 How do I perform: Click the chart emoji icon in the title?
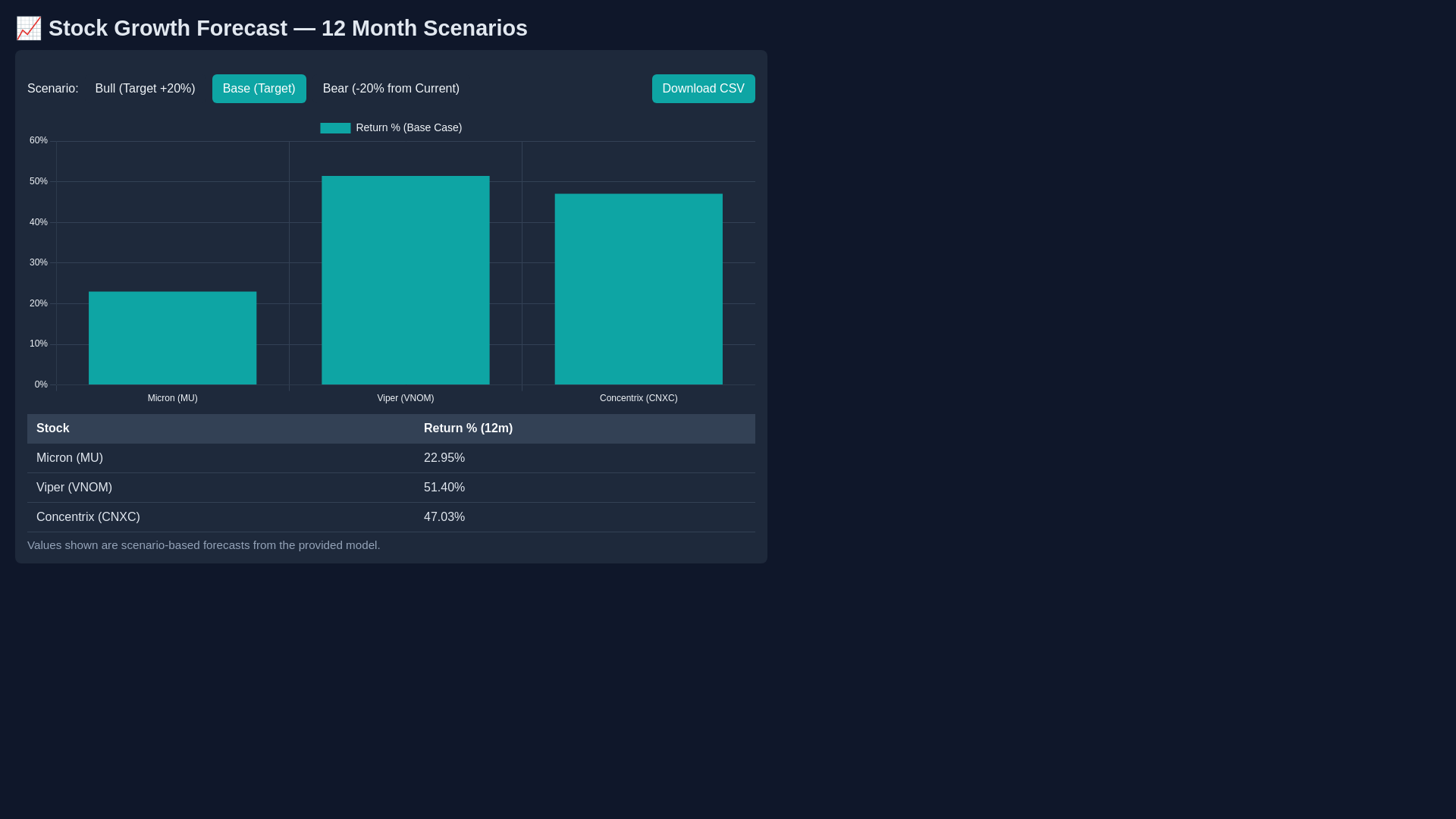click(29, 28)
